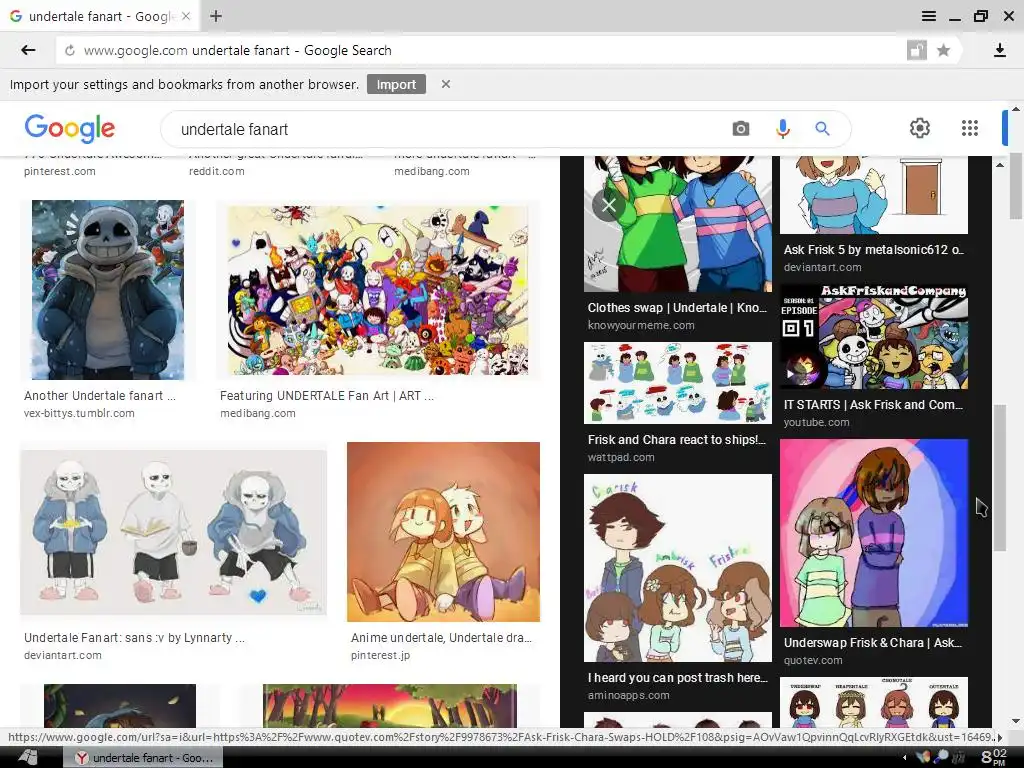Open the Underswap Frisk & Chara image
The width and height of the screenshot is (1024, 768).
874,533
